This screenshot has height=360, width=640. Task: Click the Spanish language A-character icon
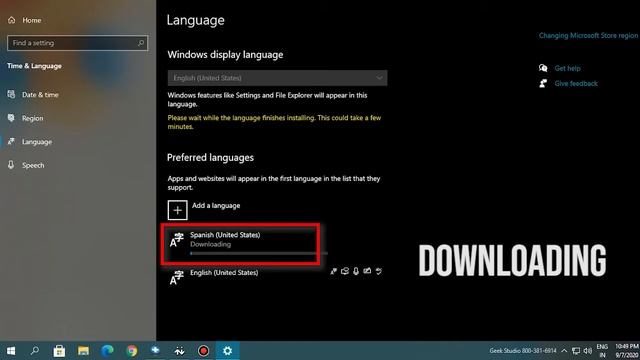[x=177, y=240]
